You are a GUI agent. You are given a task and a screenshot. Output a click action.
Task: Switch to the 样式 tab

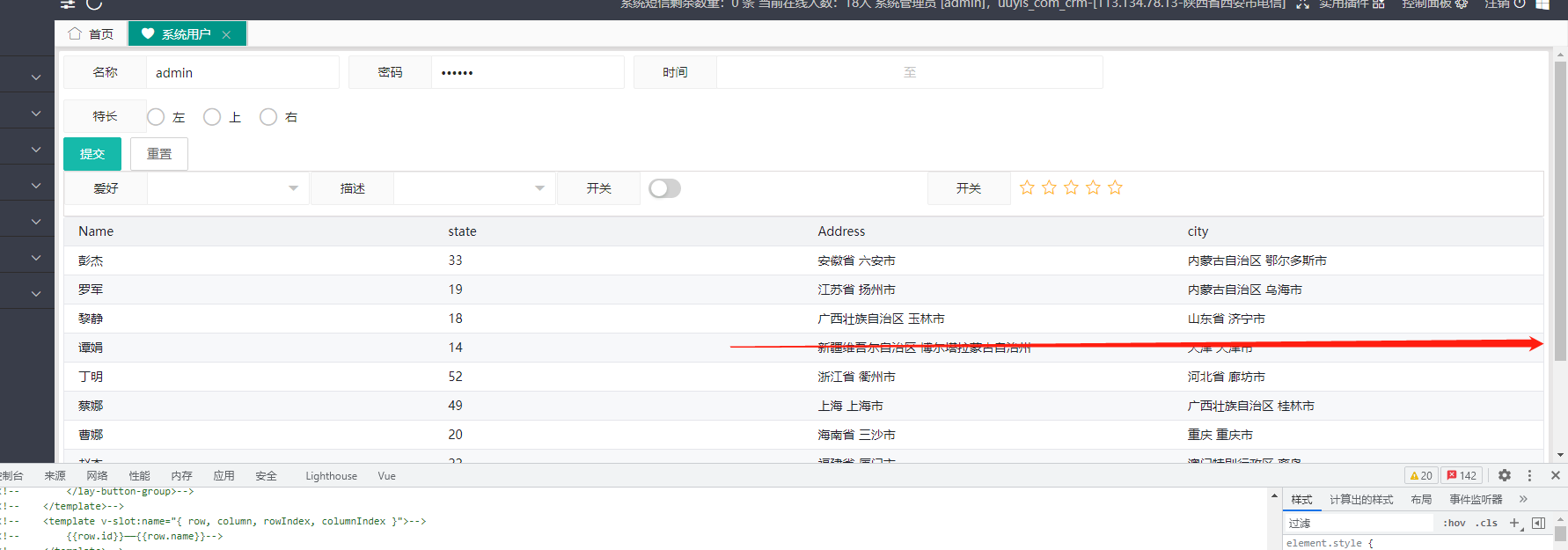pyautogui.click(x=1301, y=499)
